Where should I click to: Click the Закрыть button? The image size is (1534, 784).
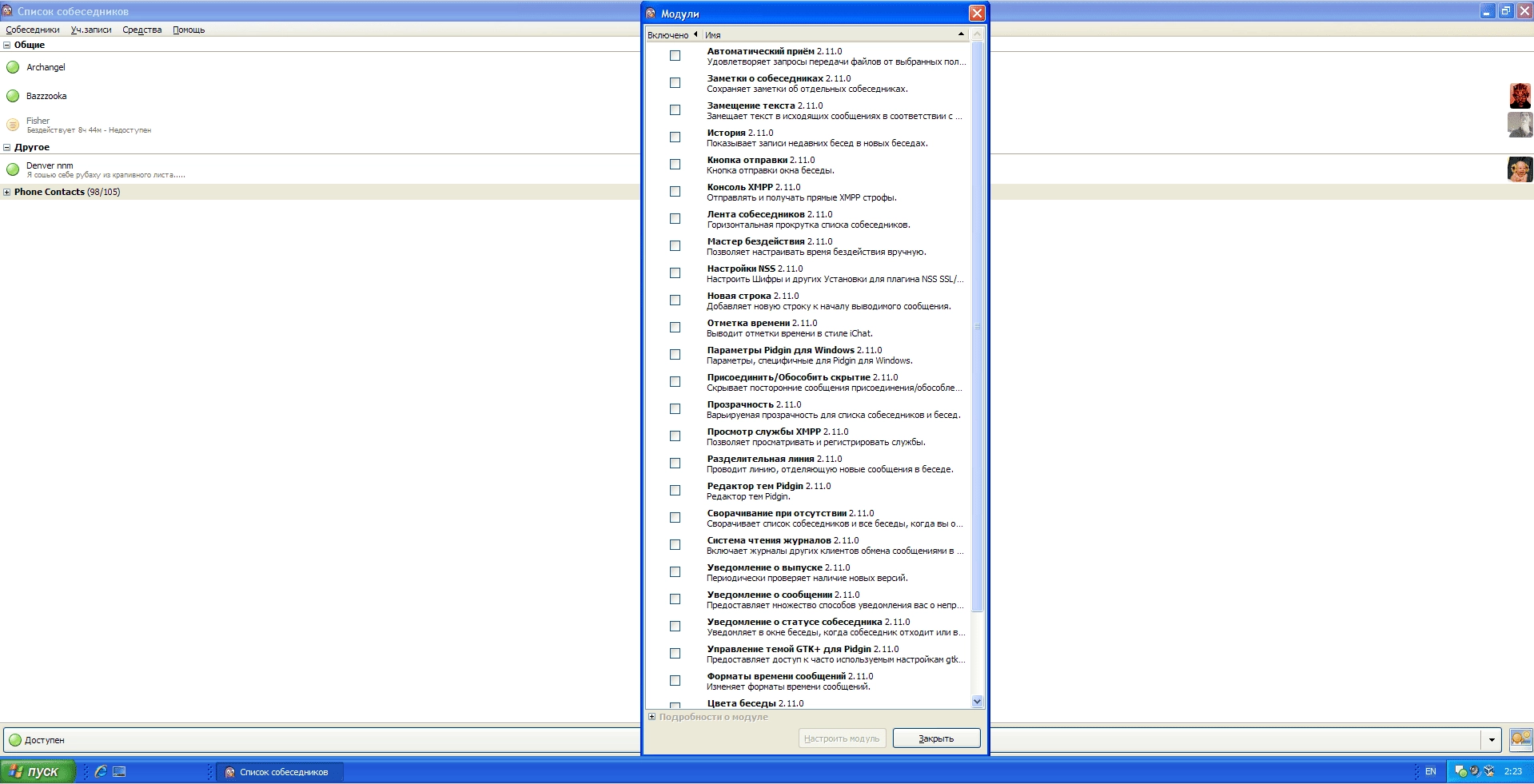coord(936,738)
